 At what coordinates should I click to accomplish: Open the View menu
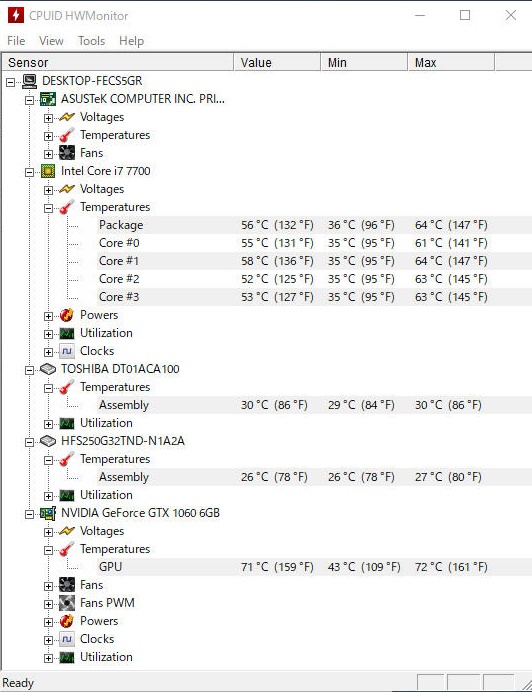coord(51,41)
